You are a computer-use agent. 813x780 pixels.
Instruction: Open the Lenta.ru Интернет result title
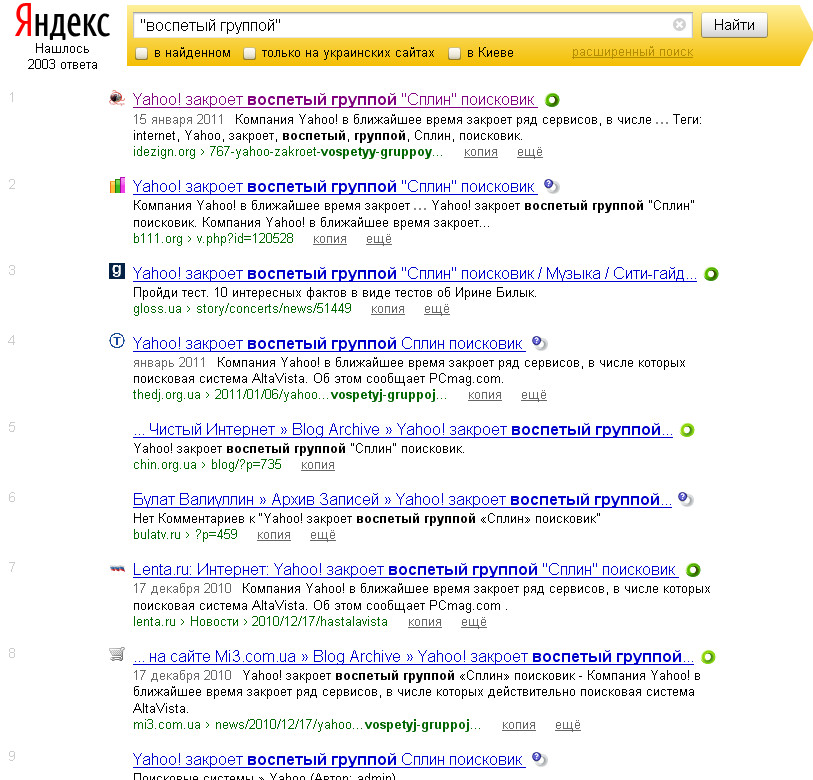click(405, 569)
